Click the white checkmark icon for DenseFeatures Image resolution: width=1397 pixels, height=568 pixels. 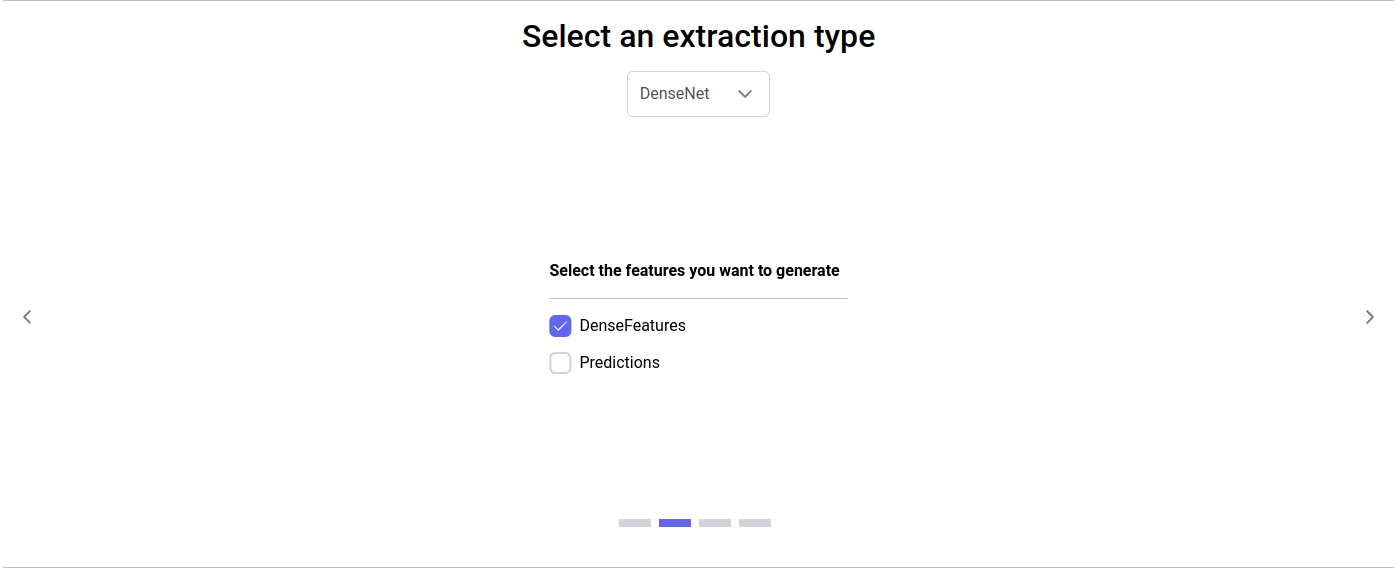click(560, 326)
